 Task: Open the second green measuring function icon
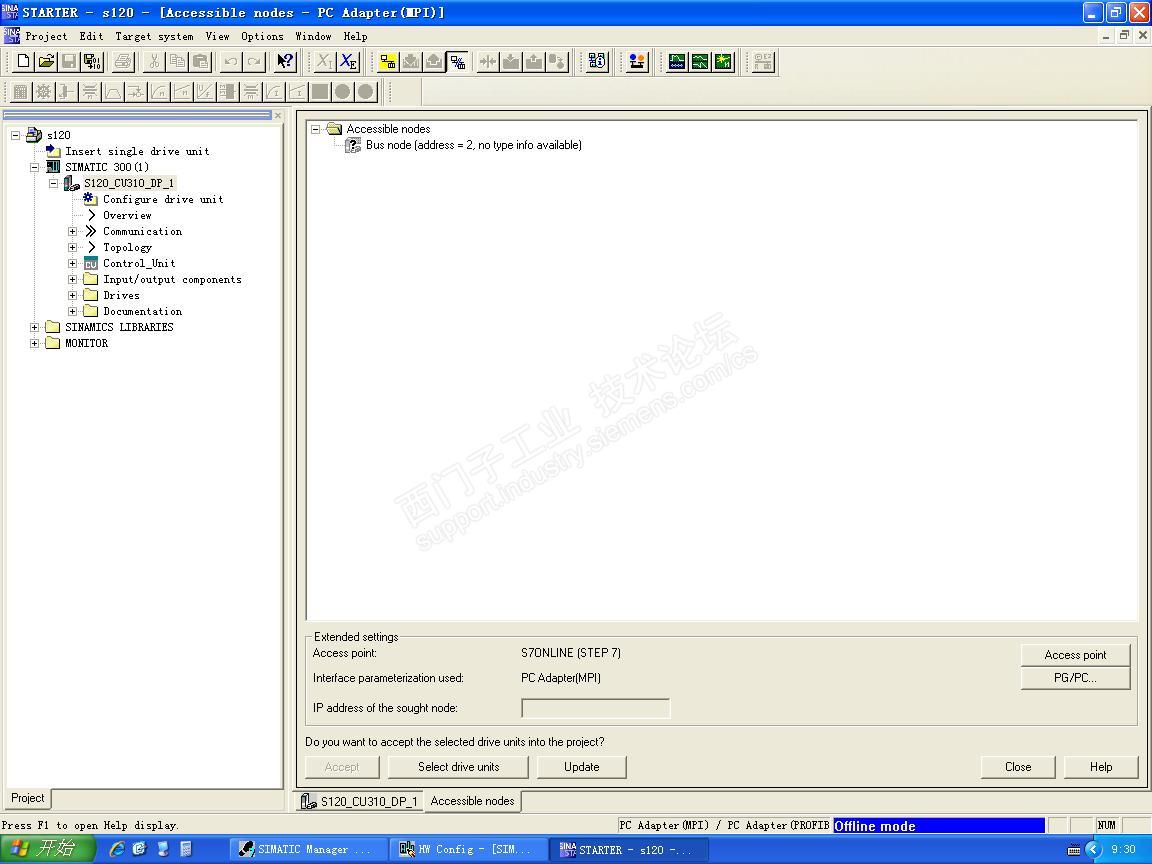click(700, 62)
